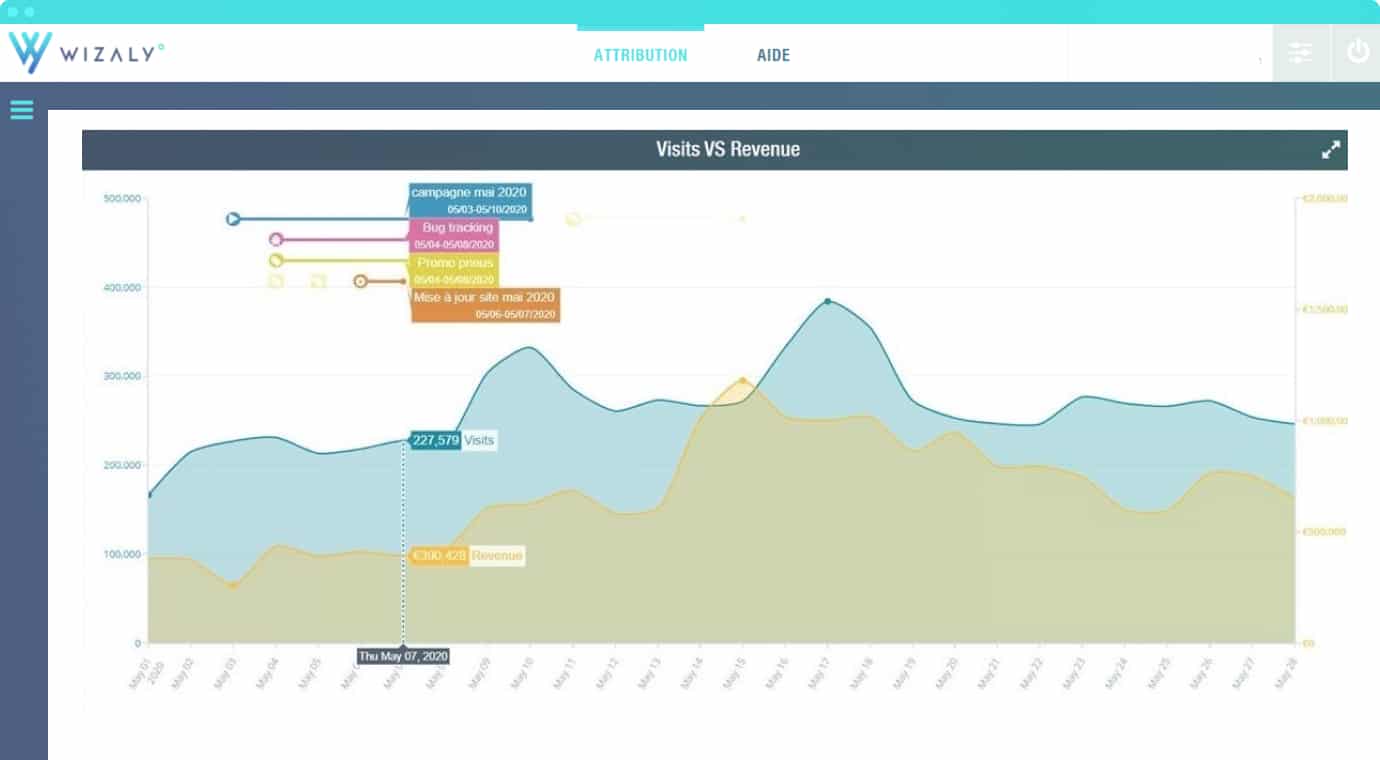Select the Promo pneus event label
This screenshot has height=760, width=1380.
tap(454, 270)
